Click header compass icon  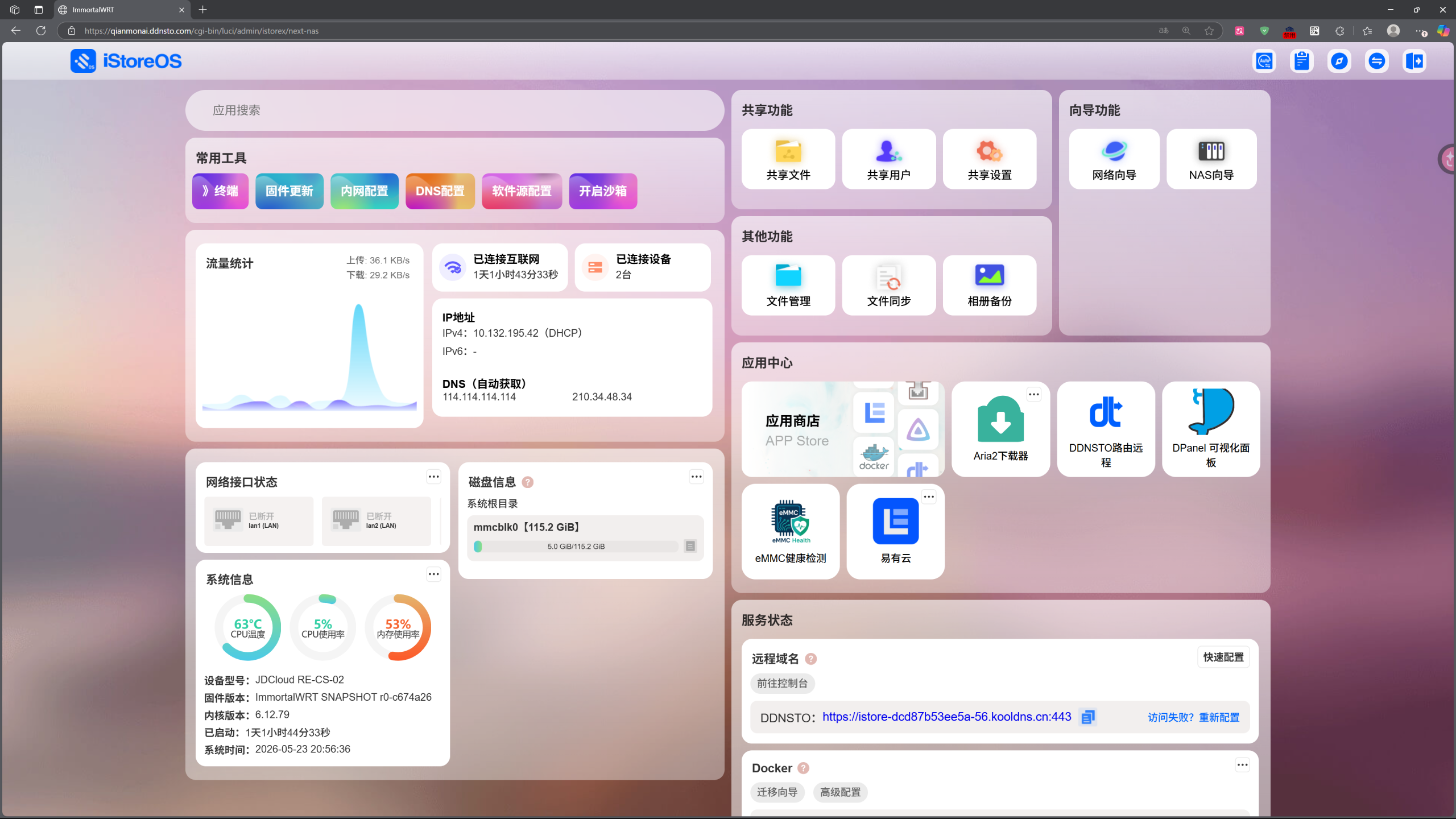pos(1339,61)
